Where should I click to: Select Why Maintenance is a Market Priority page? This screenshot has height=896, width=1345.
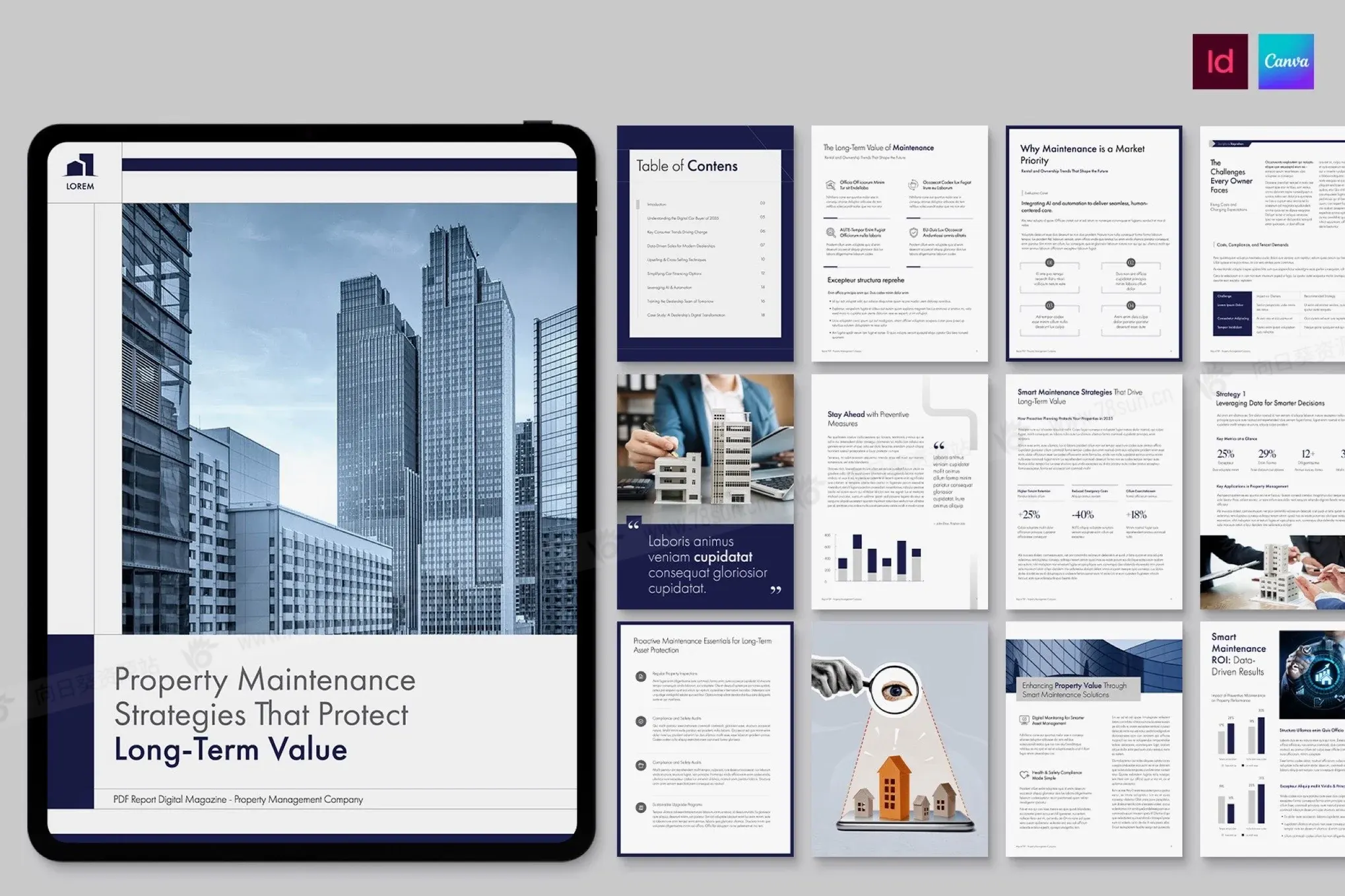click(x=1094, y=243)
